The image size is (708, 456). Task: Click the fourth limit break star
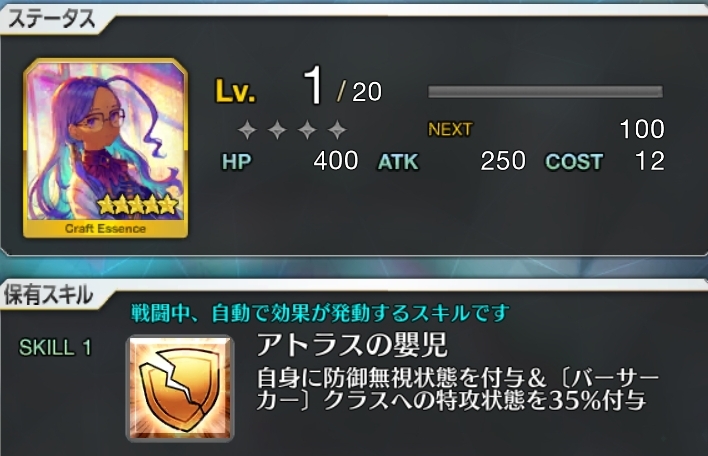pyautogui.click(x=337, y=130)
